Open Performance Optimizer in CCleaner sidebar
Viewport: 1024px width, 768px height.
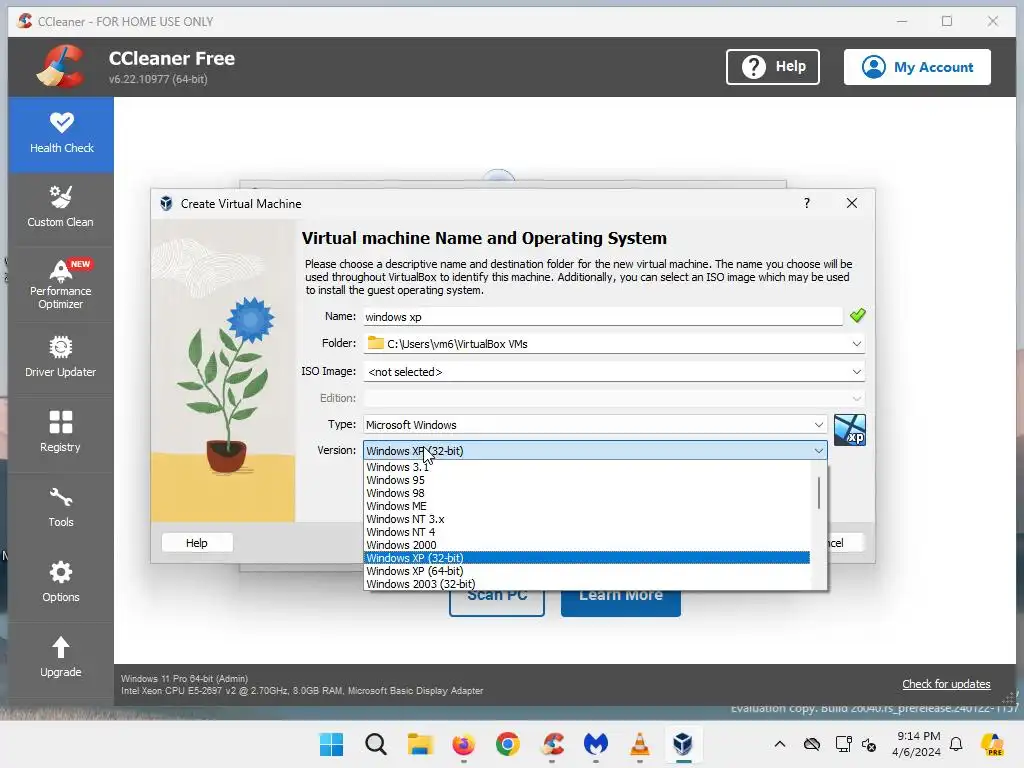(x=61, y=284)
